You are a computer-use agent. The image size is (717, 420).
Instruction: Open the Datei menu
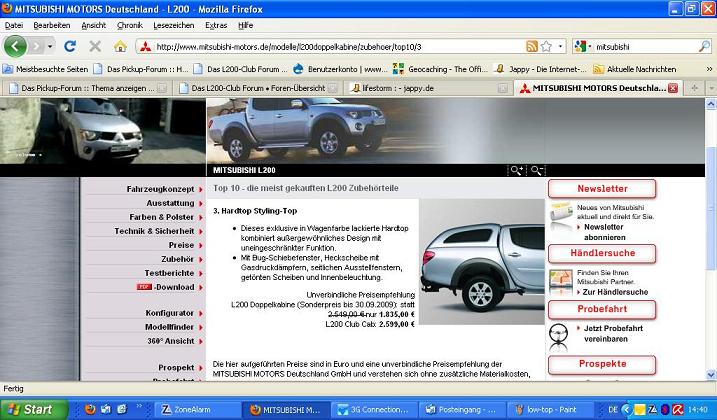(14, 25)
